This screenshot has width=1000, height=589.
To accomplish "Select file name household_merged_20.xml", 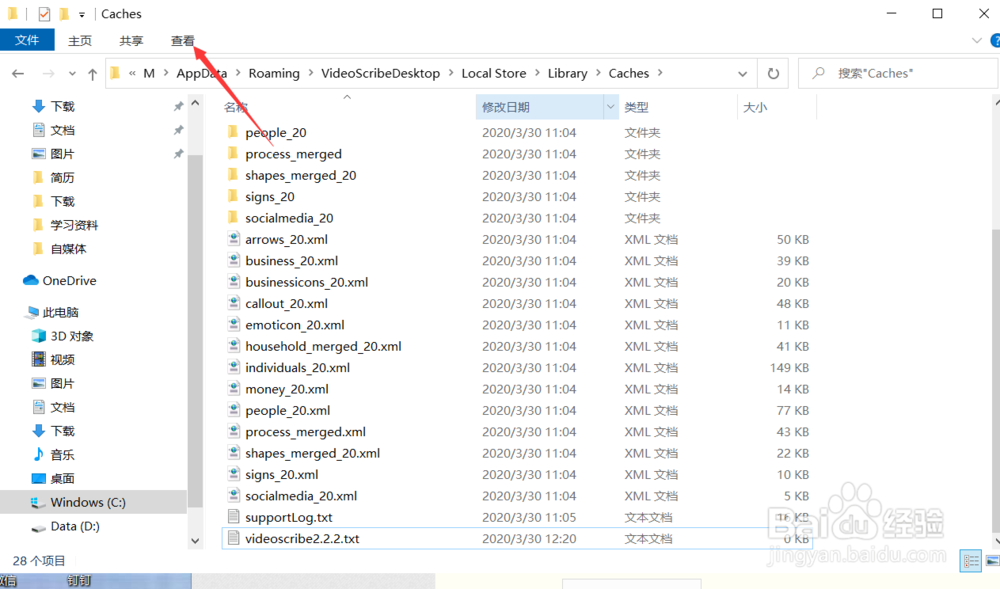I will pos(323,346).
